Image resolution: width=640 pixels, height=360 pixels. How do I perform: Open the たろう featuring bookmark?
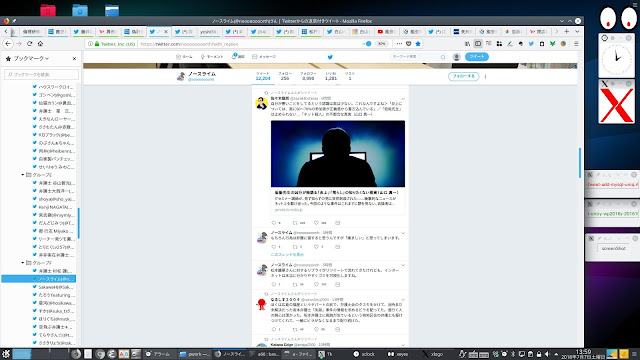(53, 295)
